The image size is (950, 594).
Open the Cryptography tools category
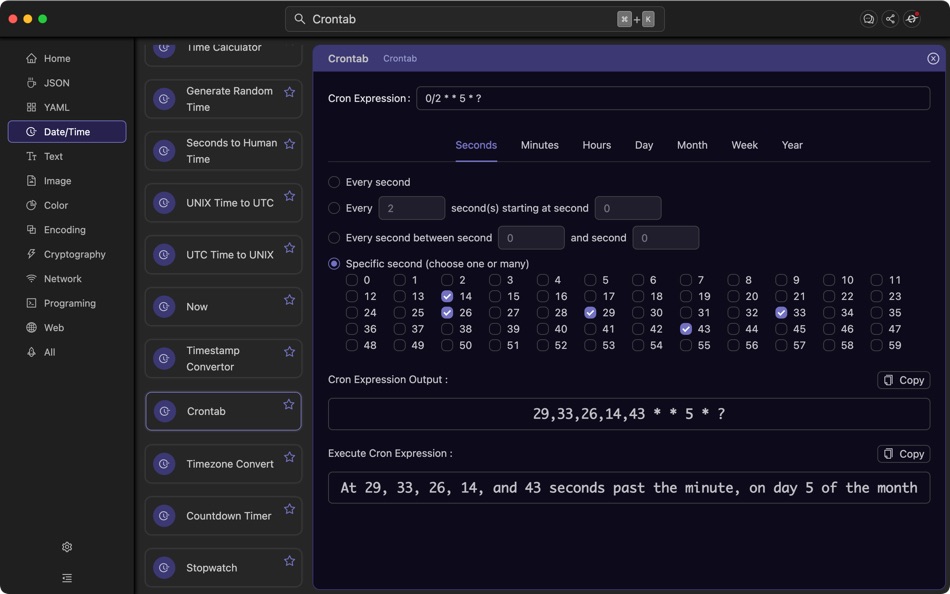tap(67, 254)
